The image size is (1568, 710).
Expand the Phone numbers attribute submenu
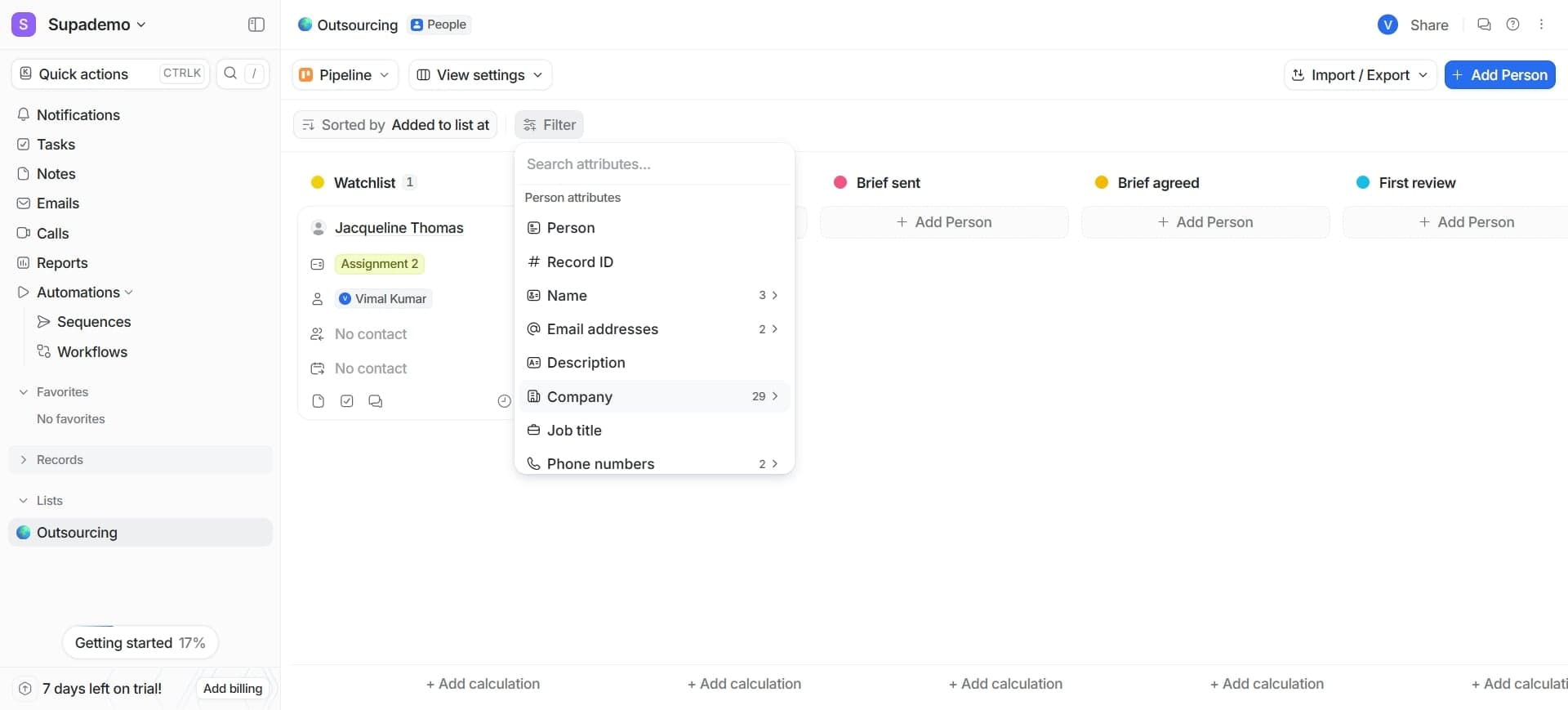[x=654, y=463]
